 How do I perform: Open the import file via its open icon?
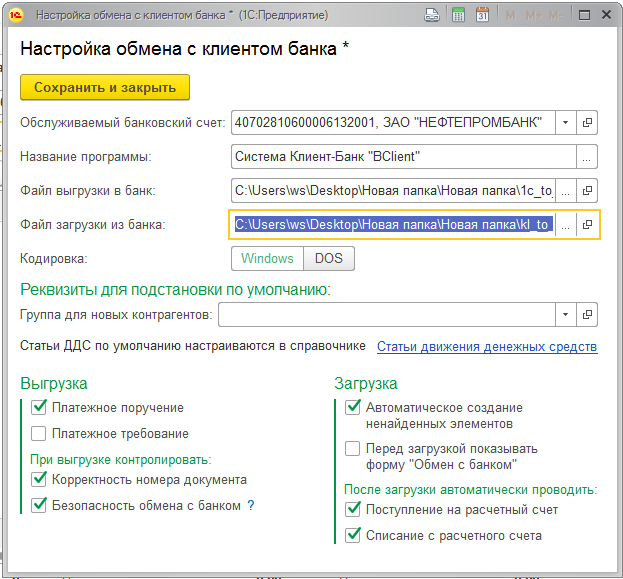587,225
